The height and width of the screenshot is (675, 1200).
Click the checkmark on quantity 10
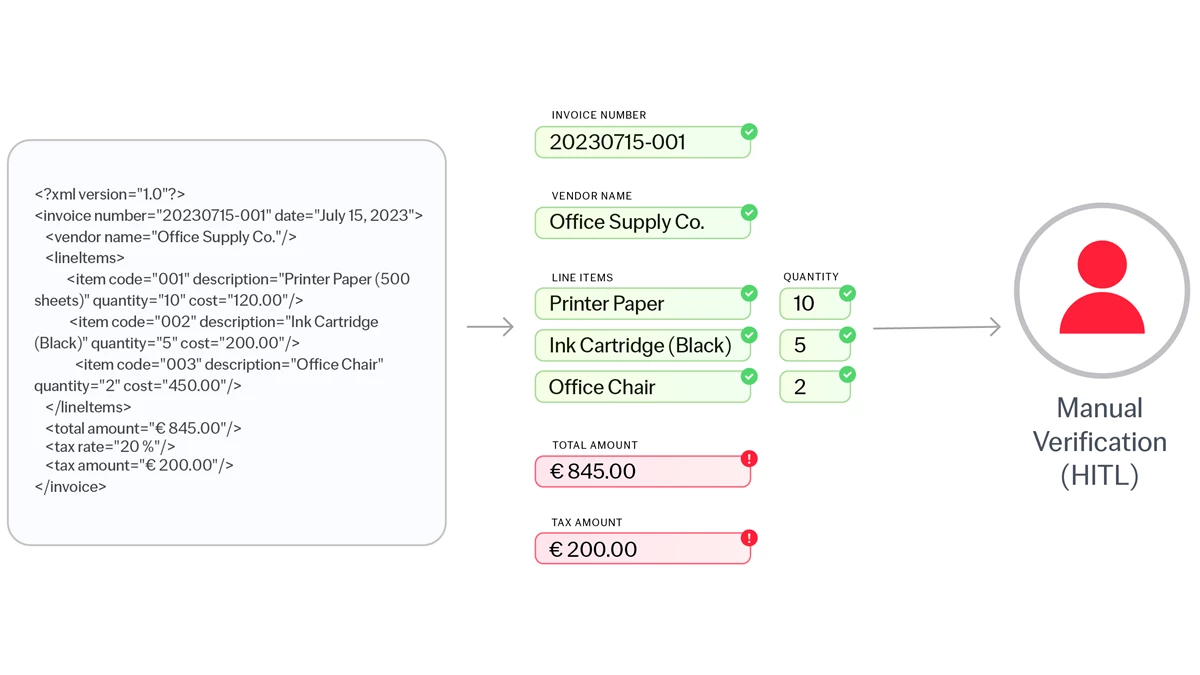[x=847, y=294]
